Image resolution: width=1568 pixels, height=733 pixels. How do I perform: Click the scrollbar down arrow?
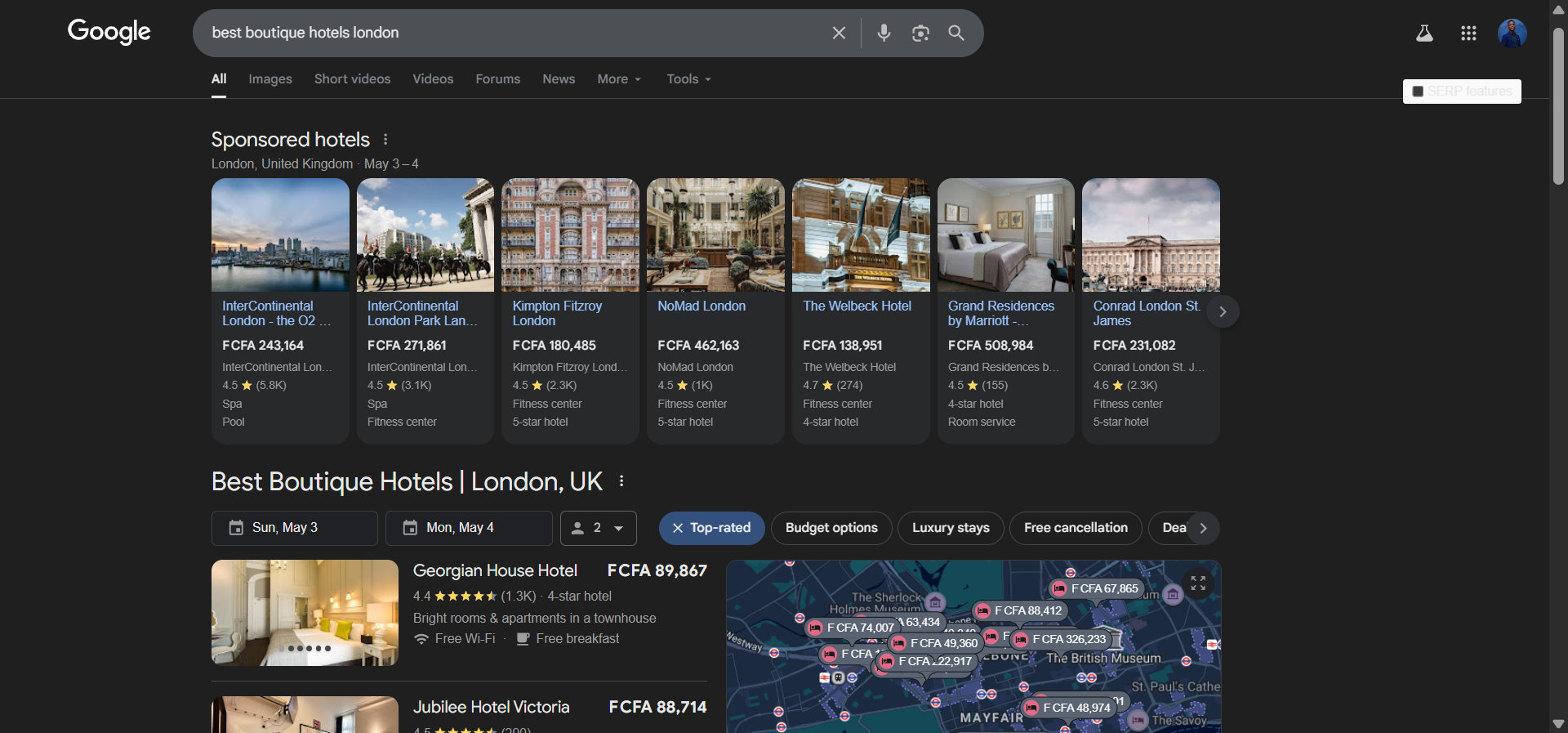1558,724
